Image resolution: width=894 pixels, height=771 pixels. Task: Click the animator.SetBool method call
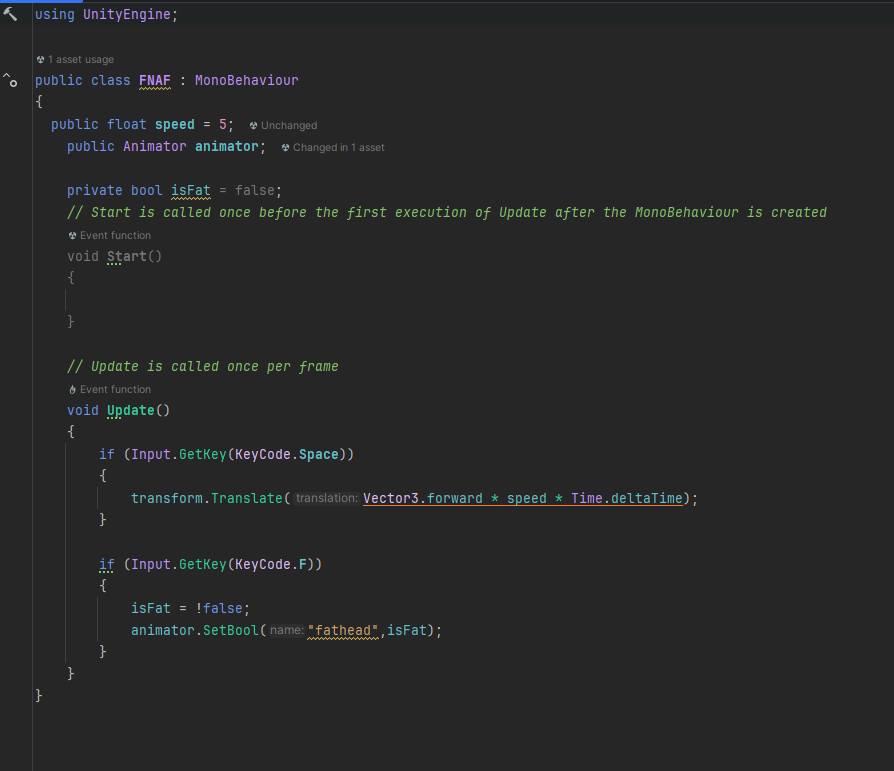coord(195,631)
